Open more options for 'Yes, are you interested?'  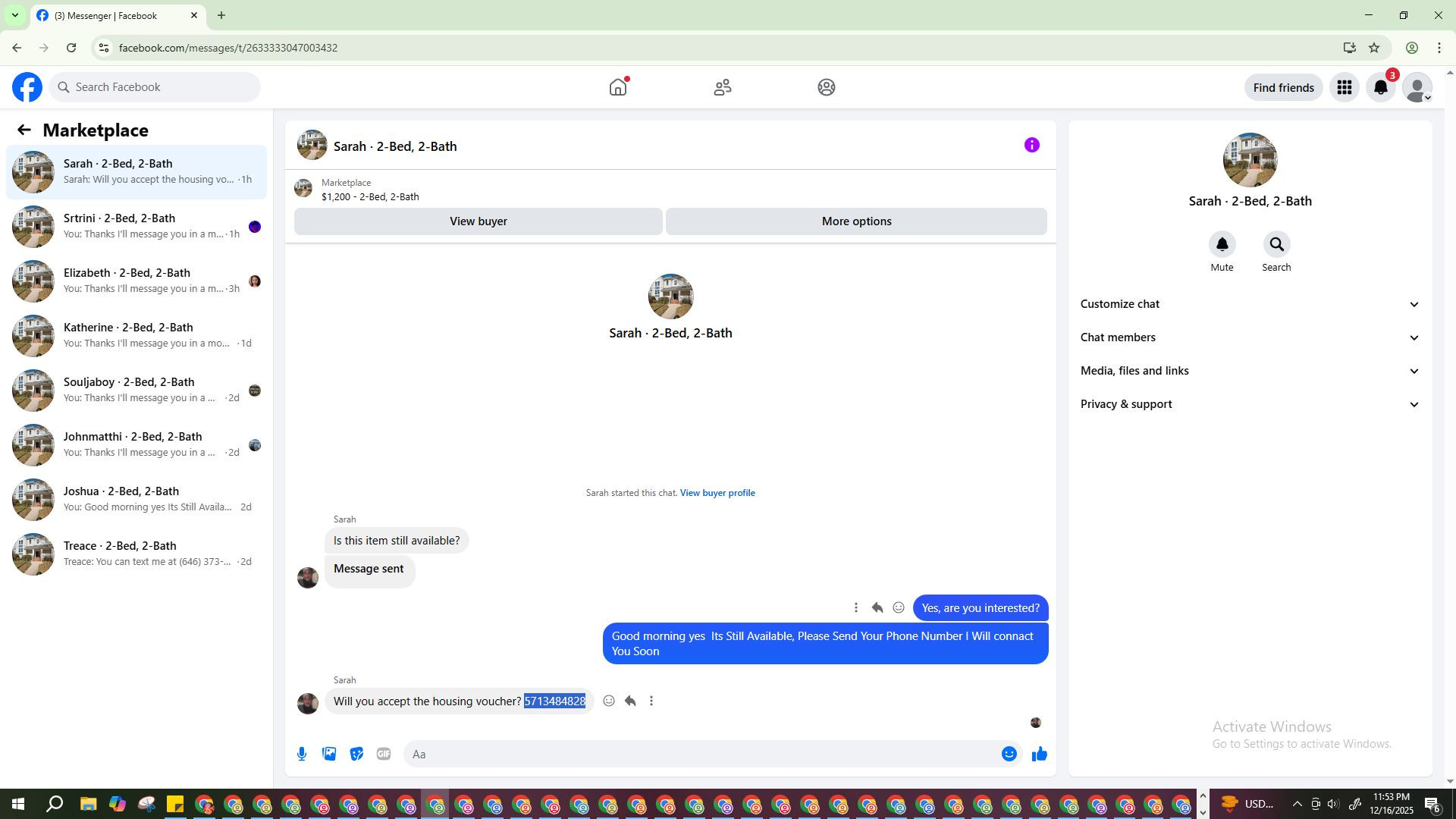click(856, 607)
